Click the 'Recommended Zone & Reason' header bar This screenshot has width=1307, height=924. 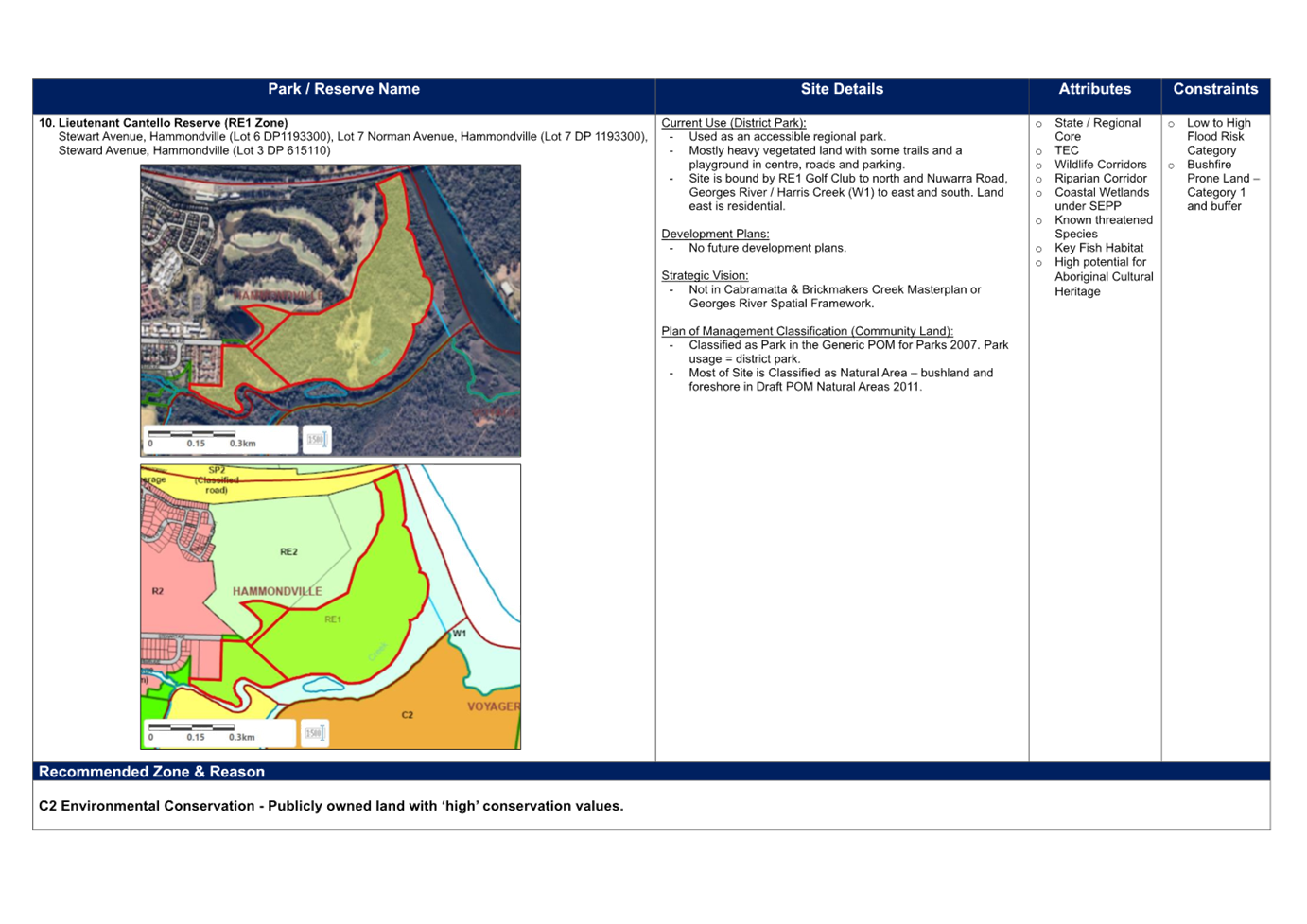tap(652, 772)
